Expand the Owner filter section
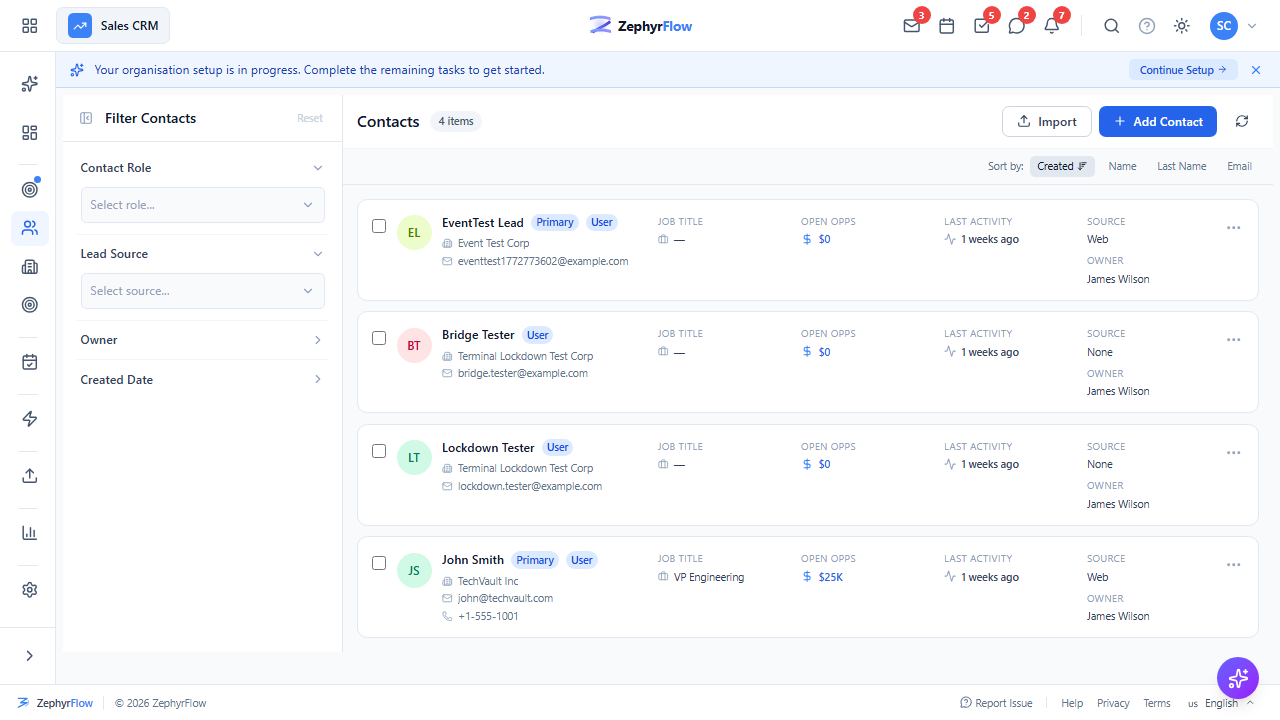The width and height of the screenshot is (1280, 720). click(x=202, y=340)
